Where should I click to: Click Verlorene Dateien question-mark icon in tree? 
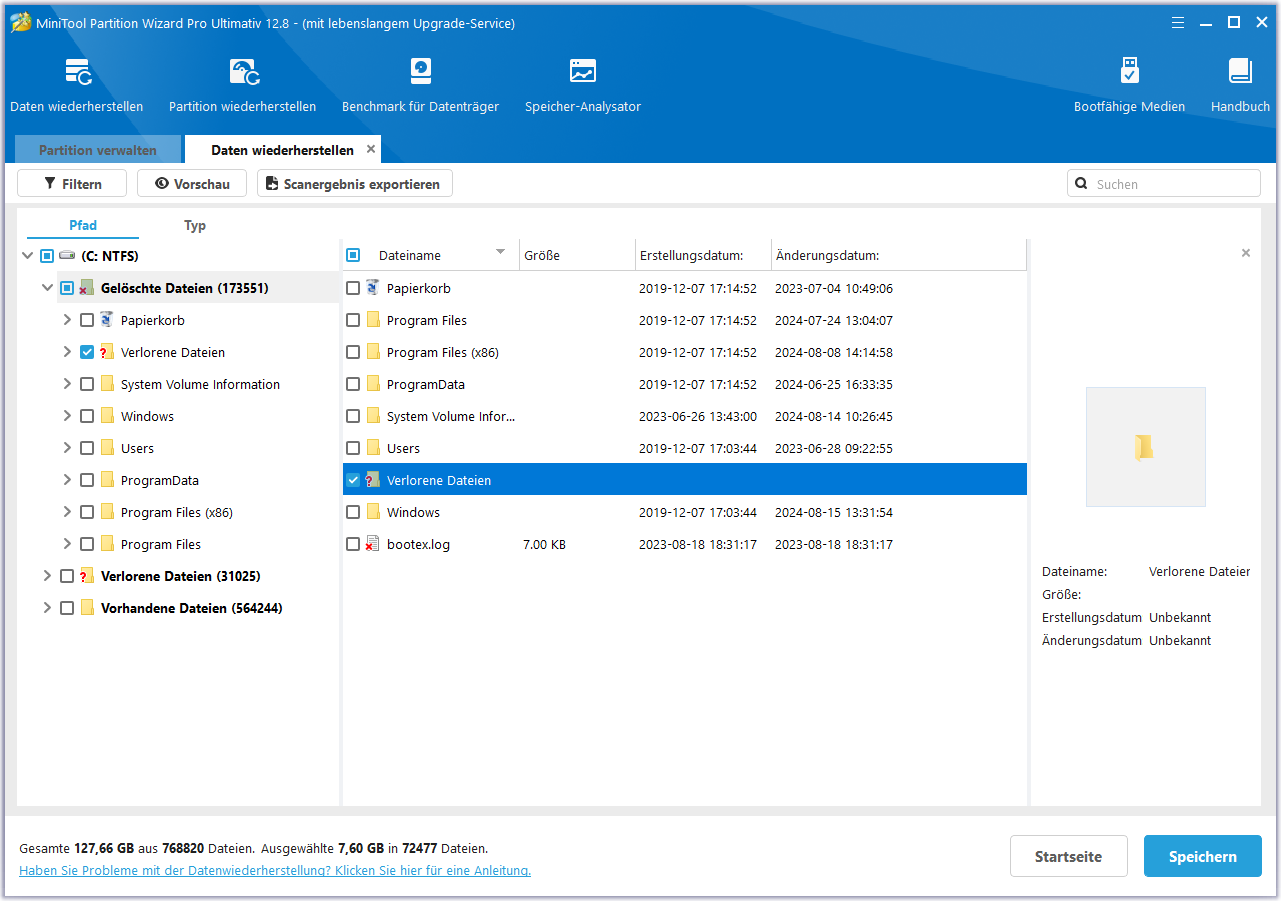pyautogui.click(x=107, y=352)
